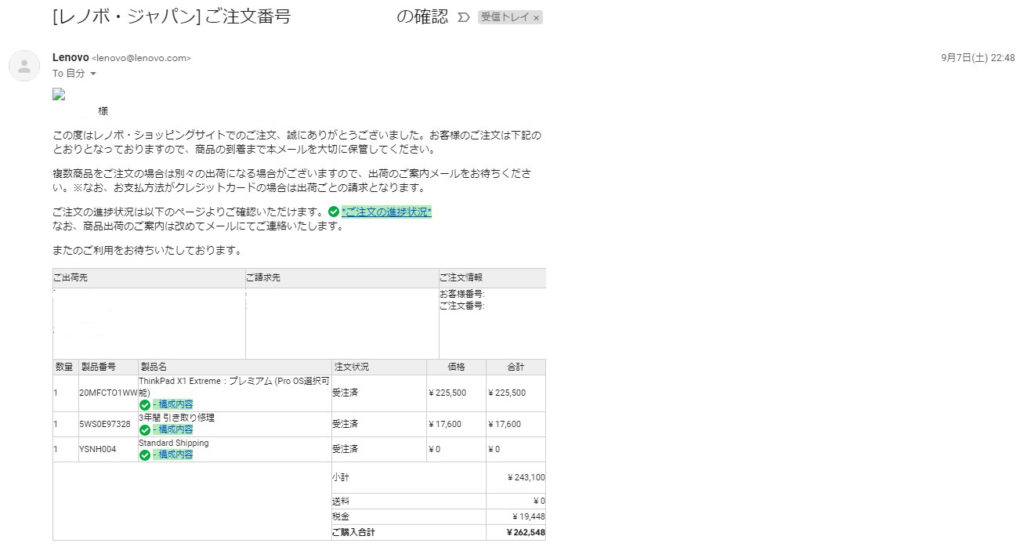The image size is (1024, 554).
Task: Click the sender avatar icon
Action: tap(24, 66)
